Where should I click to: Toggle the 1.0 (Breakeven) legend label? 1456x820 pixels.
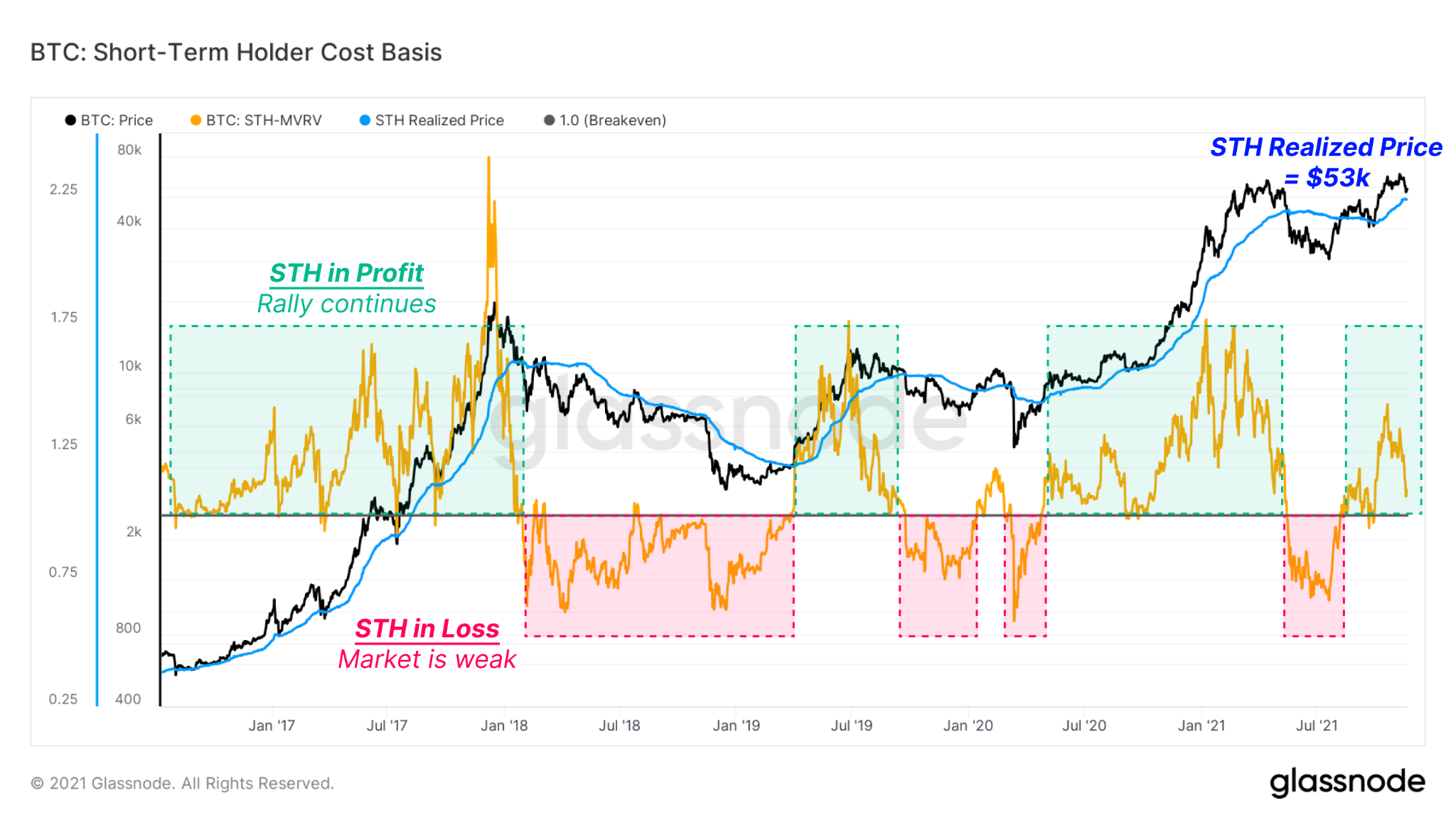point(613,120)
